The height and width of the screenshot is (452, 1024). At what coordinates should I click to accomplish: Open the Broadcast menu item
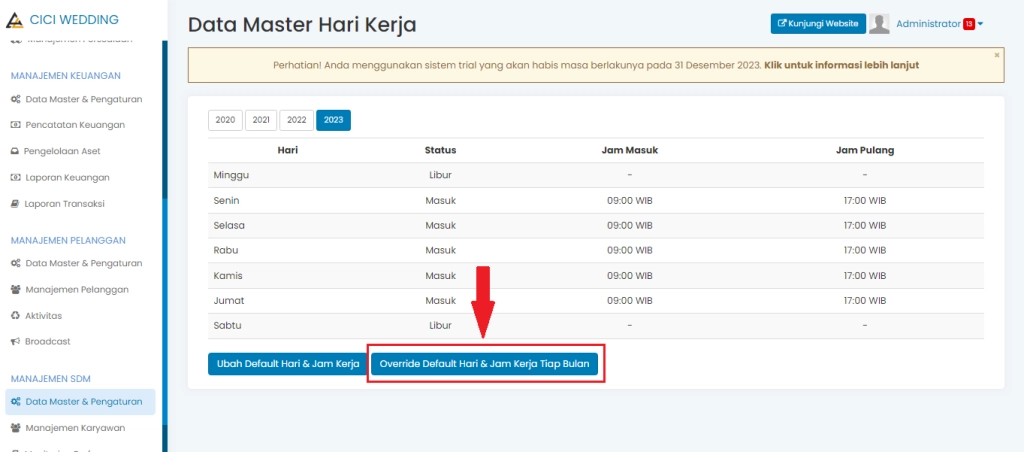pyautogui.click(x=48, y=342)
